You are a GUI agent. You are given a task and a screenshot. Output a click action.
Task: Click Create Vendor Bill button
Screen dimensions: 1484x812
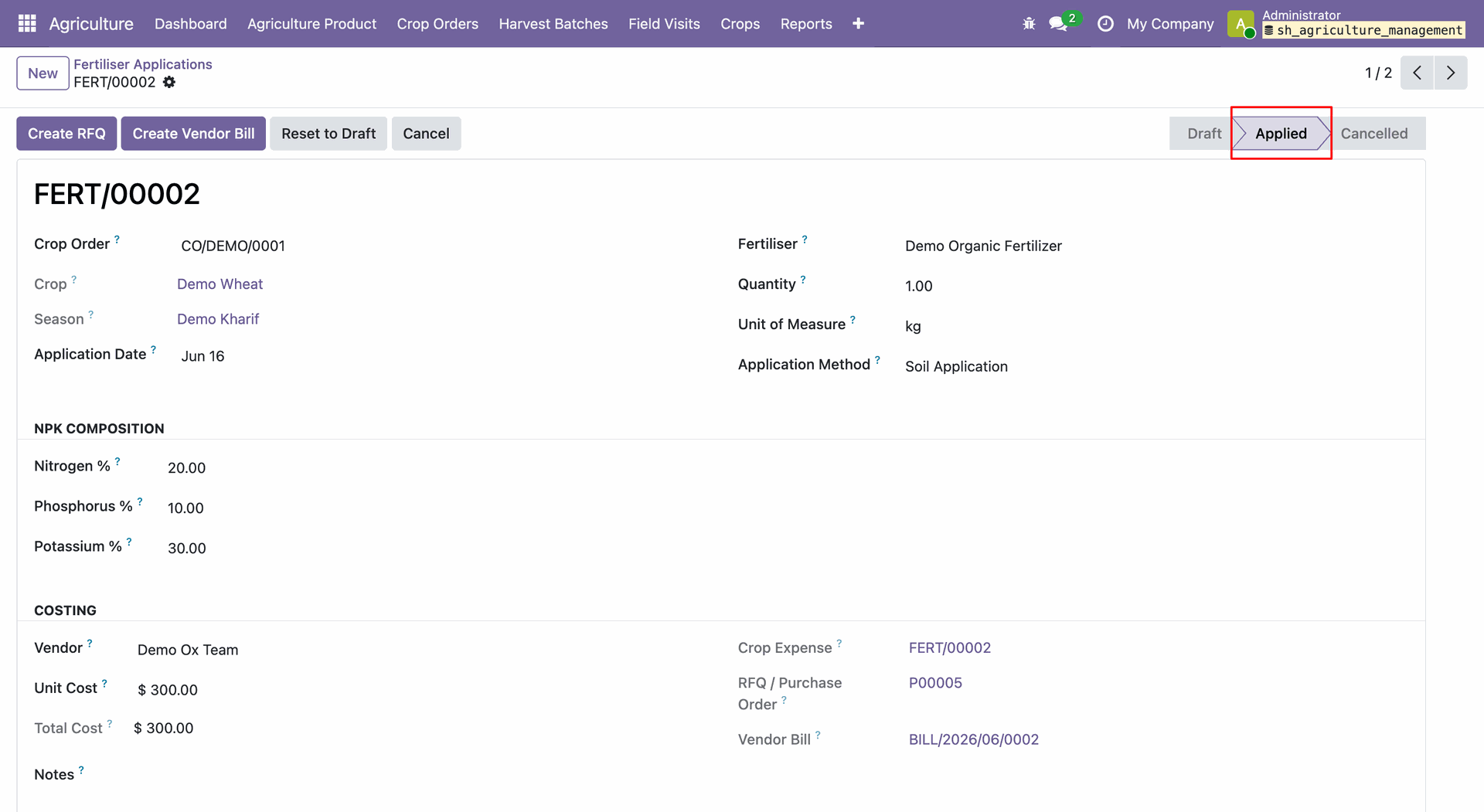point(193,134)
